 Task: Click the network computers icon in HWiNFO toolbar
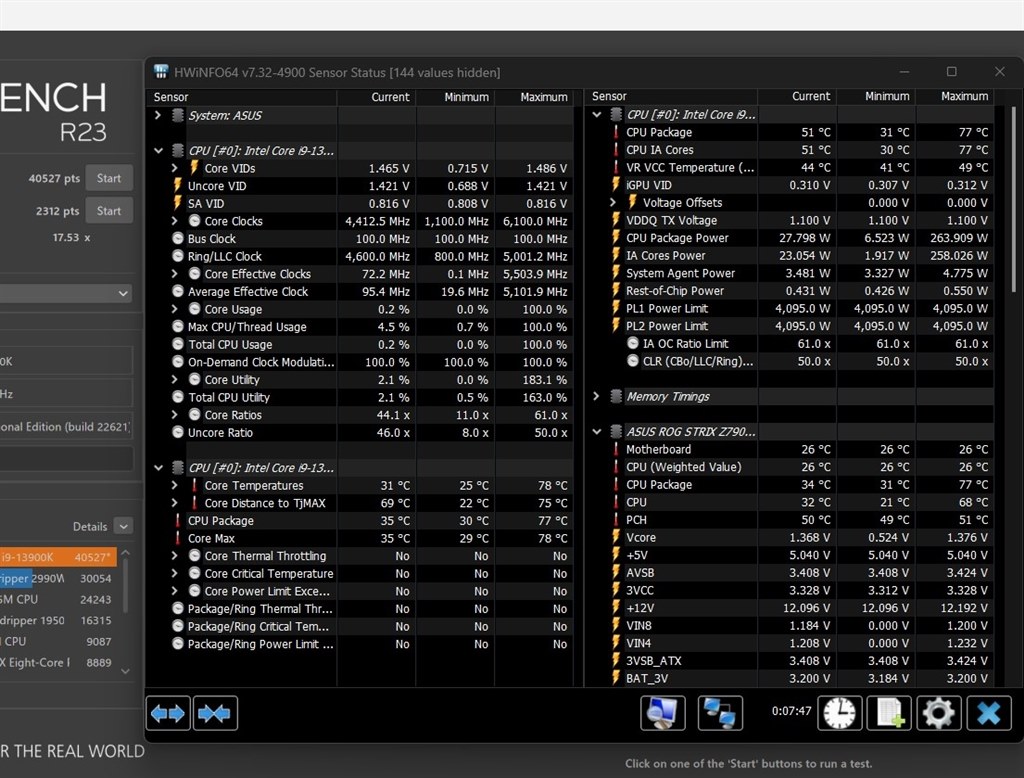[x=720, y=713]
